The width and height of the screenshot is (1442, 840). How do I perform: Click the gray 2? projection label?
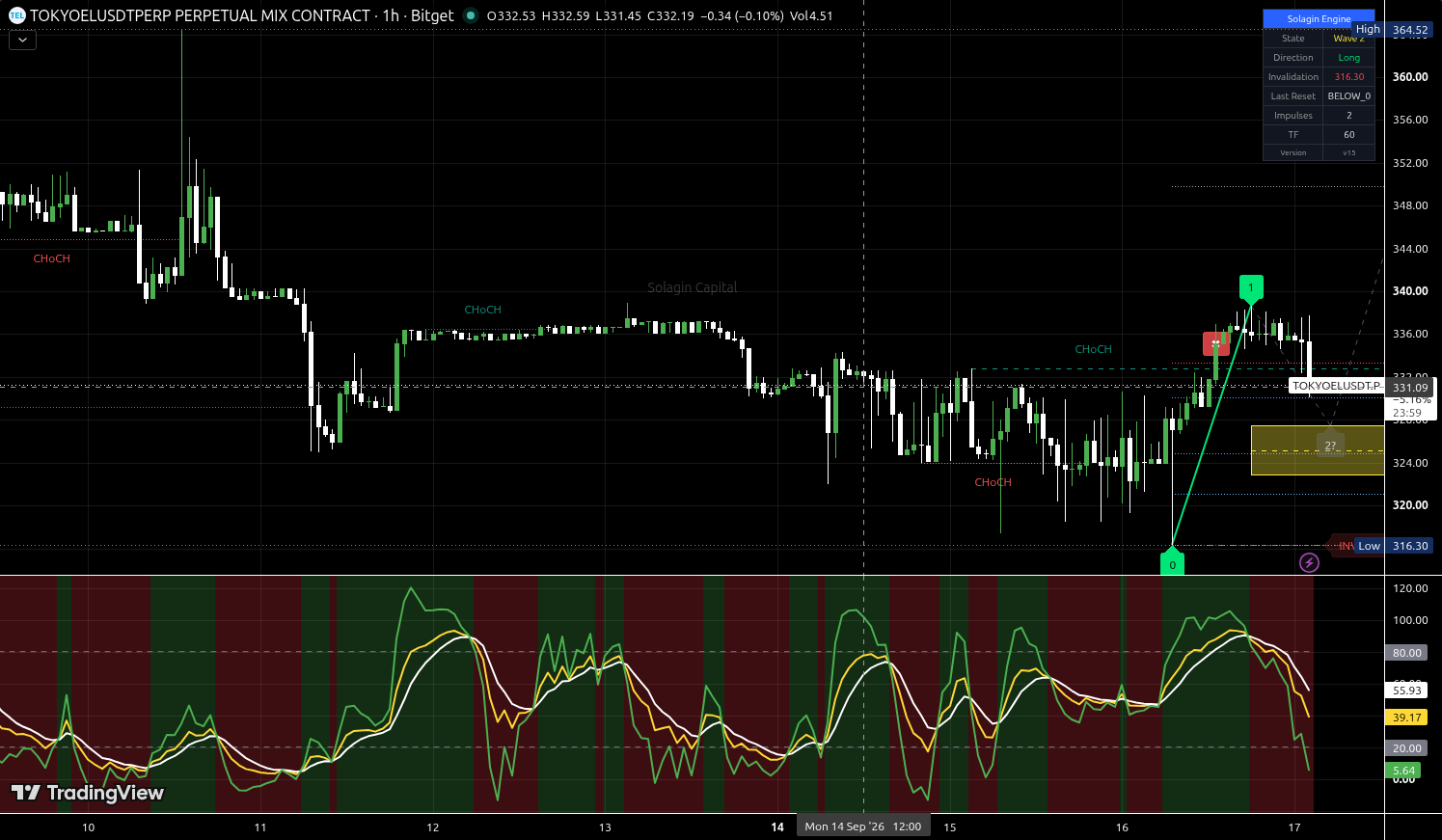1330,446
